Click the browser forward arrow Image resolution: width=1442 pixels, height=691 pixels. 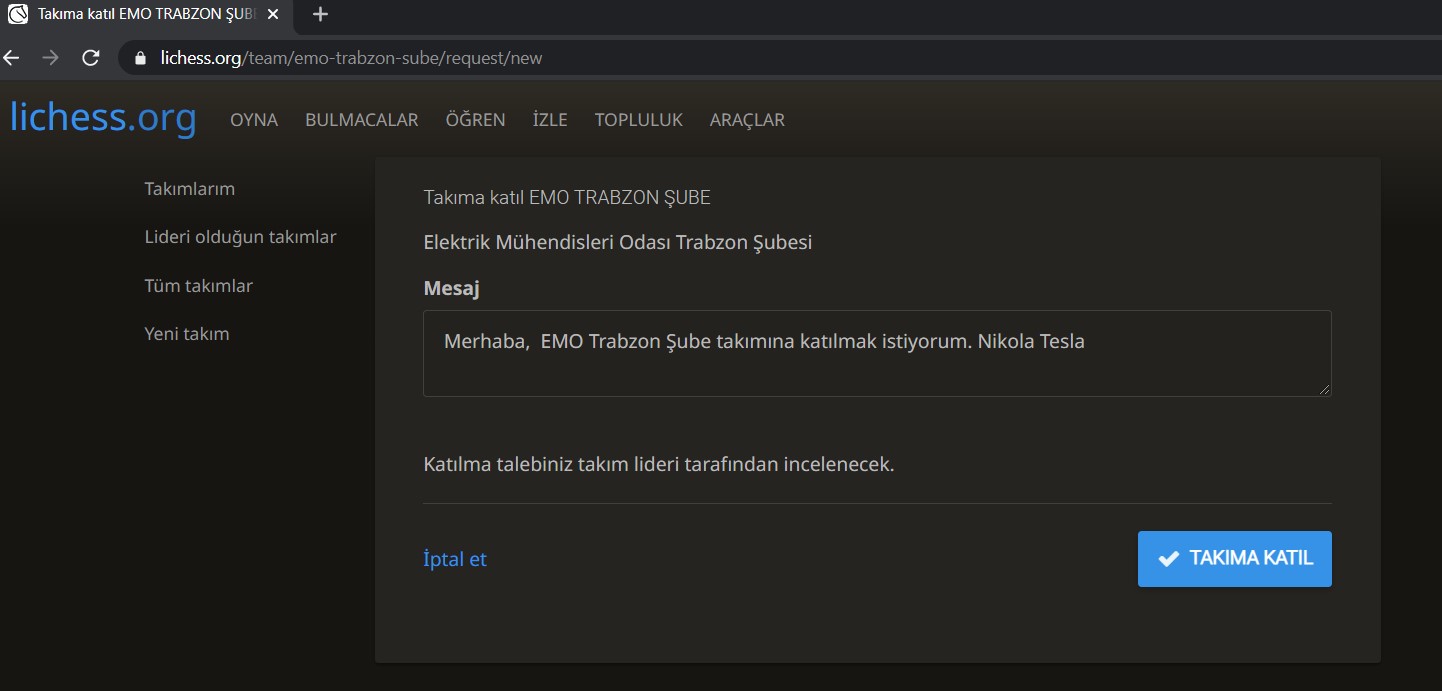pyautogui.click(x=50, y=58)
